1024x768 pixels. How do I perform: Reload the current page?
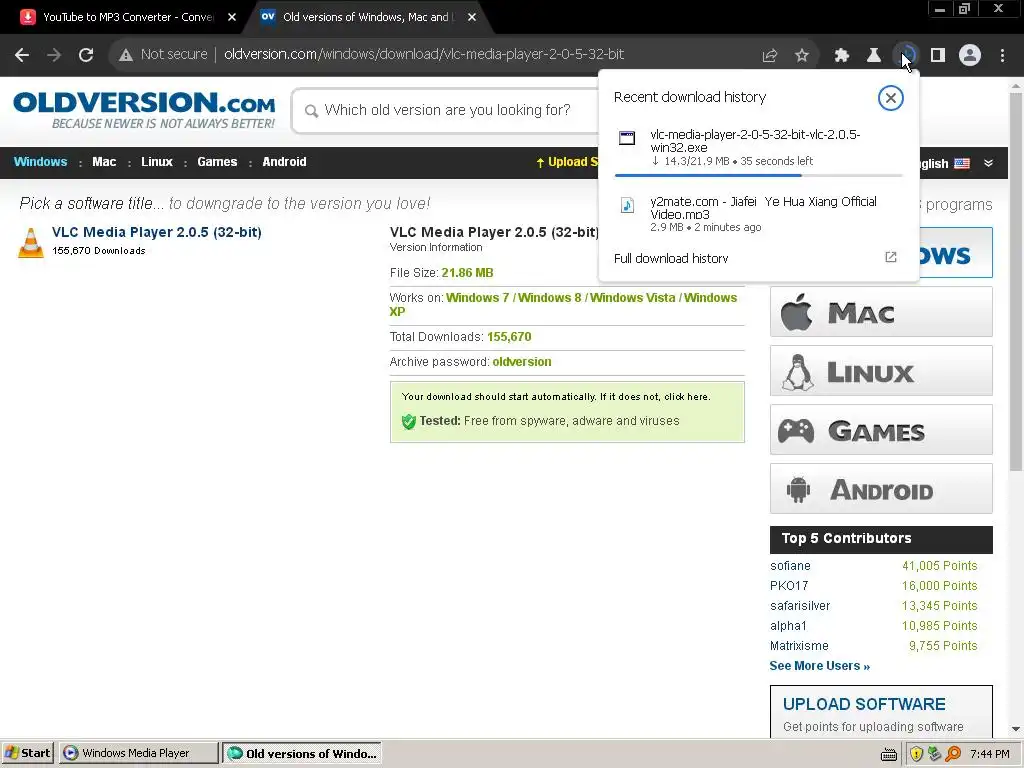coord(86,55)
